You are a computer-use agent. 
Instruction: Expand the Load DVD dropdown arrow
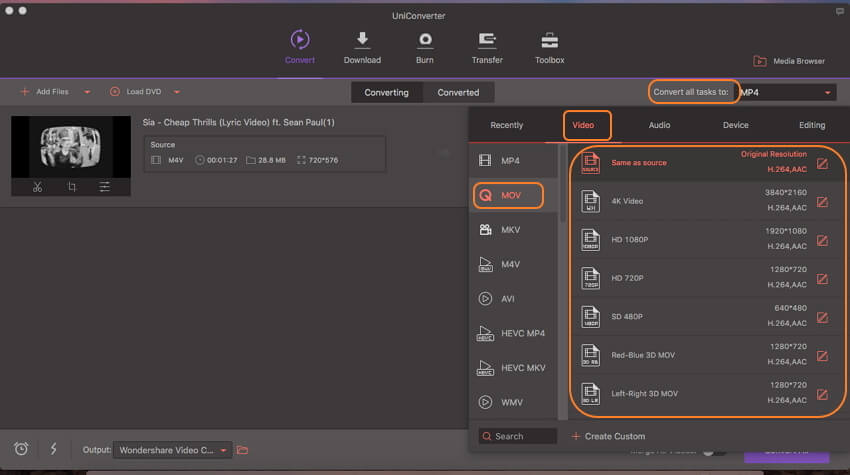click(177, 92)
